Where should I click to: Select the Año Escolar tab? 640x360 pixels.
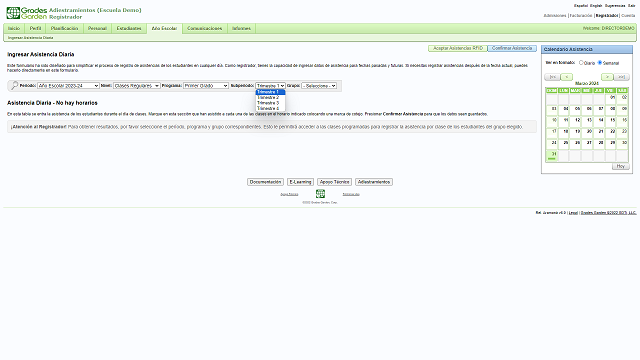pyautogui.click(x=164, y=29)
